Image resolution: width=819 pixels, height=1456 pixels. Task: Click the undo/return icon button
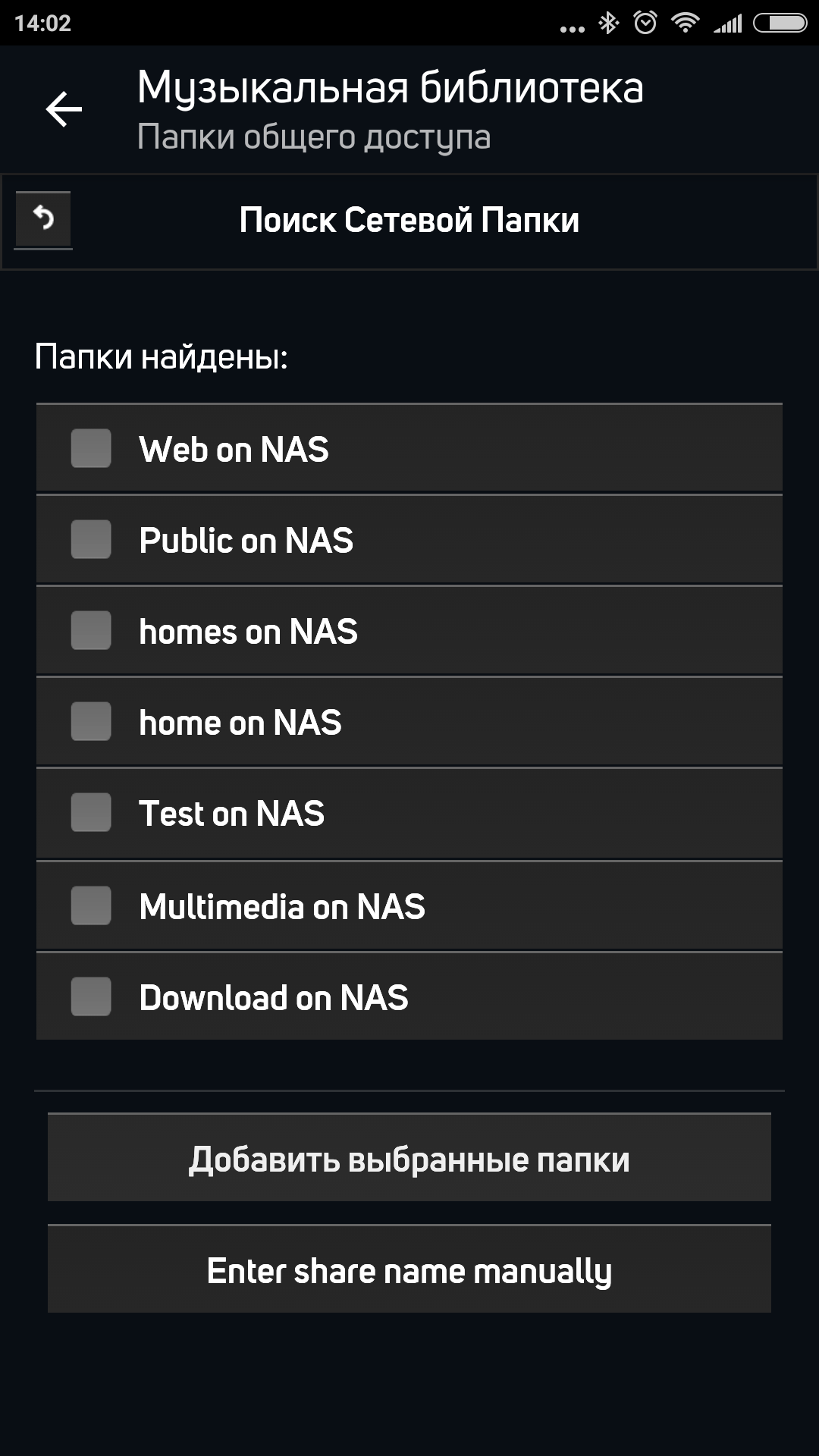click(x=43, y=219)
